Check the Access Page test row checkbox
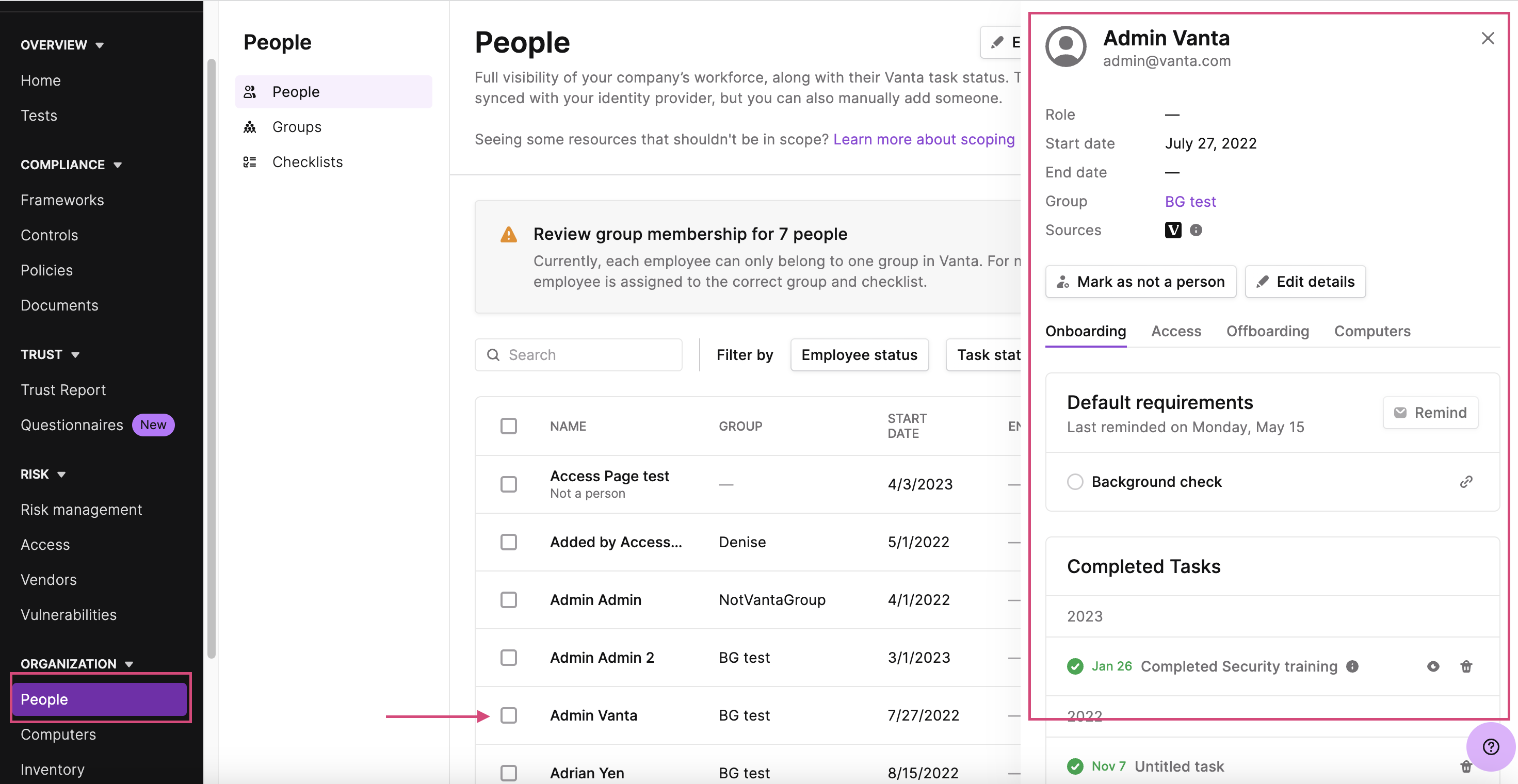The width and height of the screenshot is (1518, 784). click(x=509, y=484)
